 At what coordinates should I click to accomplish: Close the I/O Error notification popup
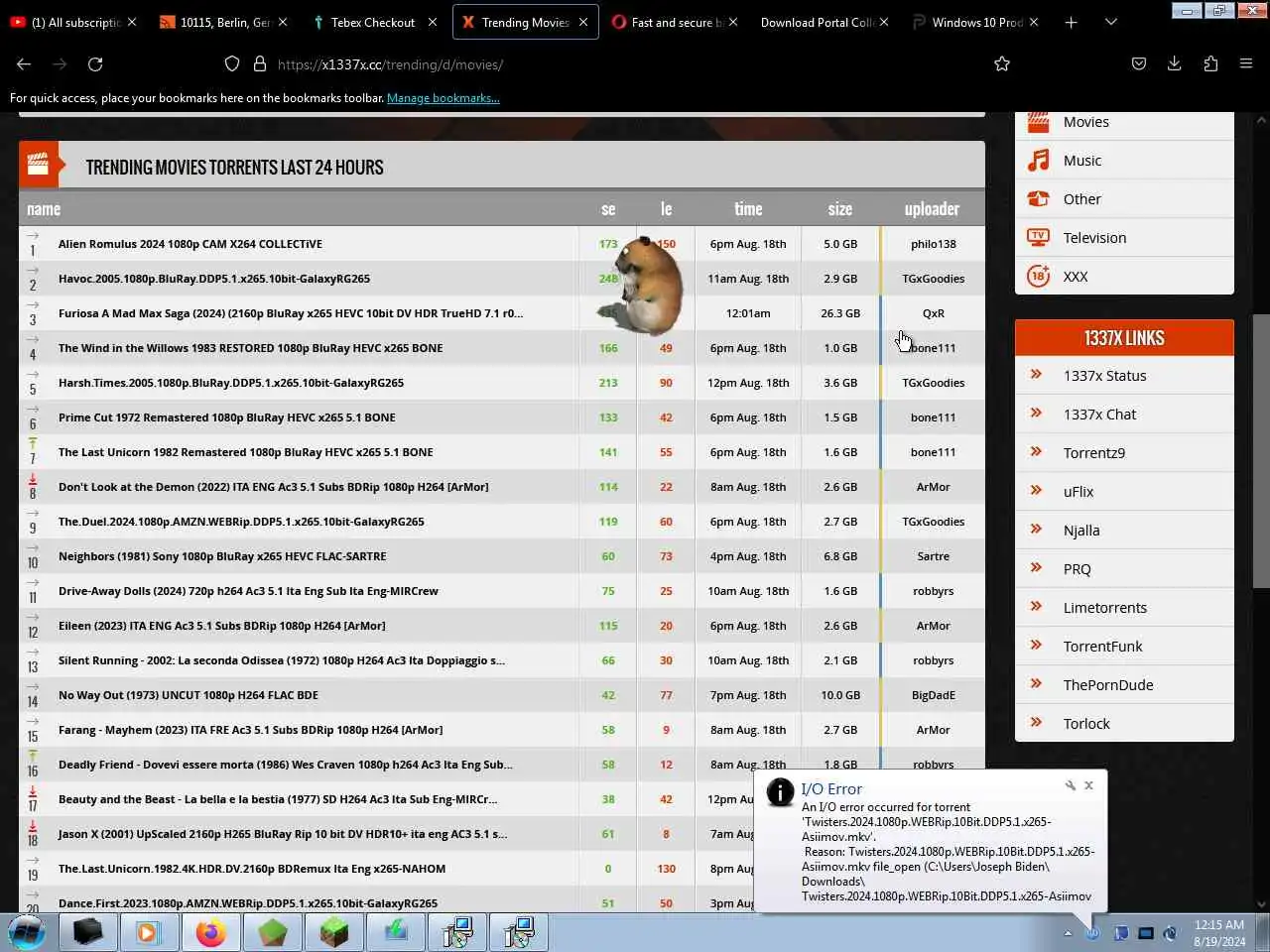(1088, 785)
